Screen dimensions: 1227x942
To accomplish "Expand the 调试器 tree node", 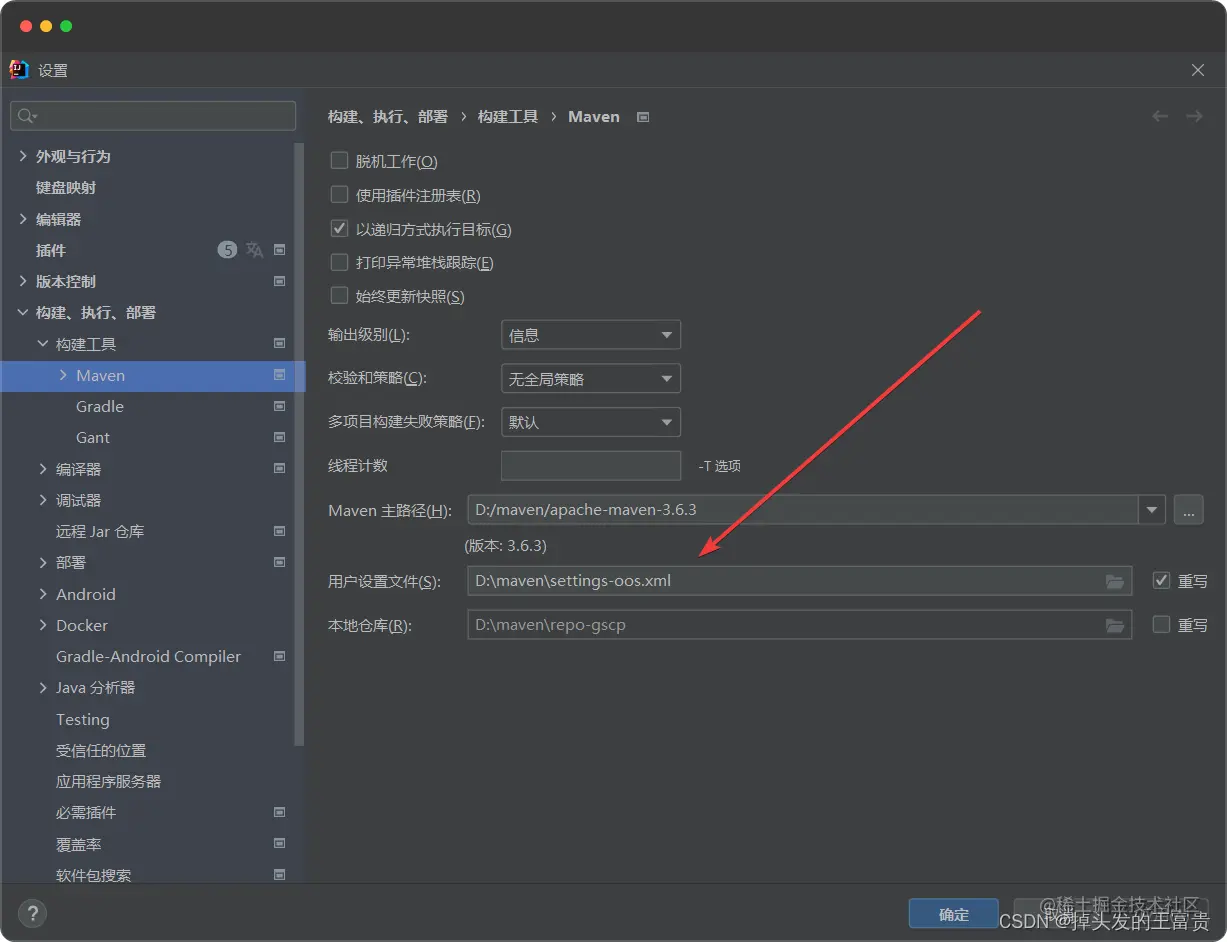I will click(43, 500).
